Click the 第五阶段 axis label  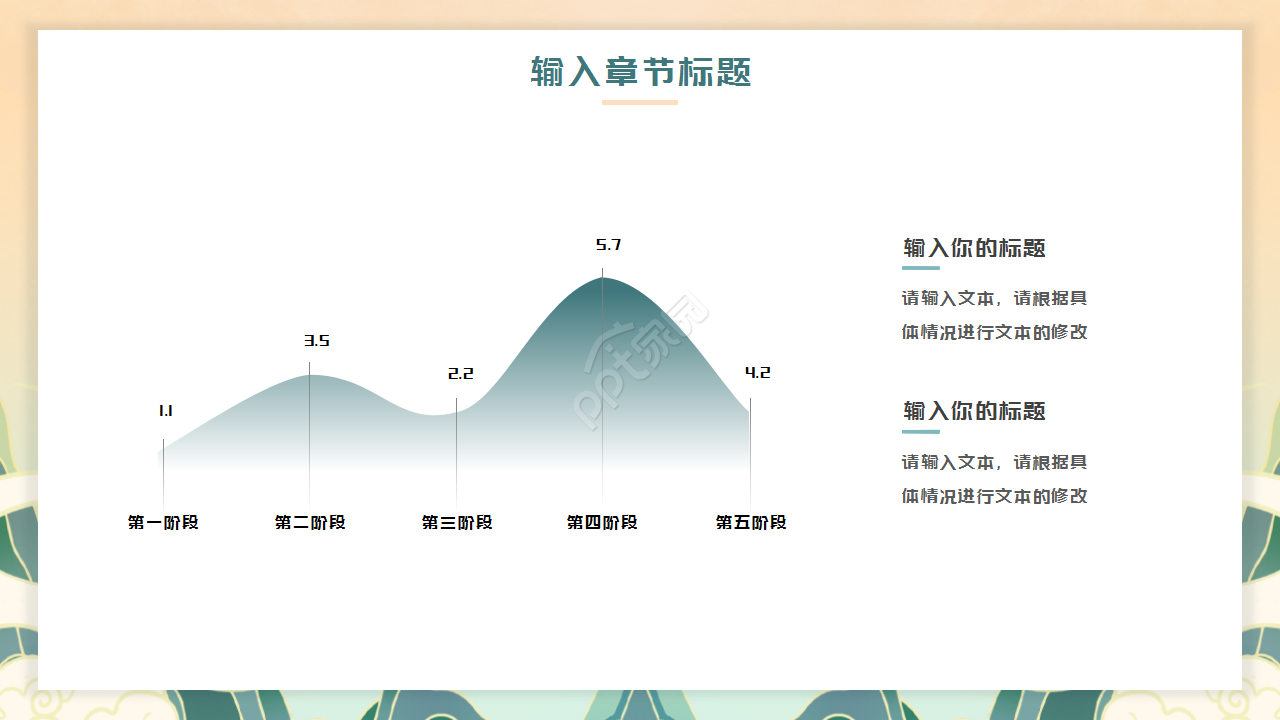coord(751,522)
